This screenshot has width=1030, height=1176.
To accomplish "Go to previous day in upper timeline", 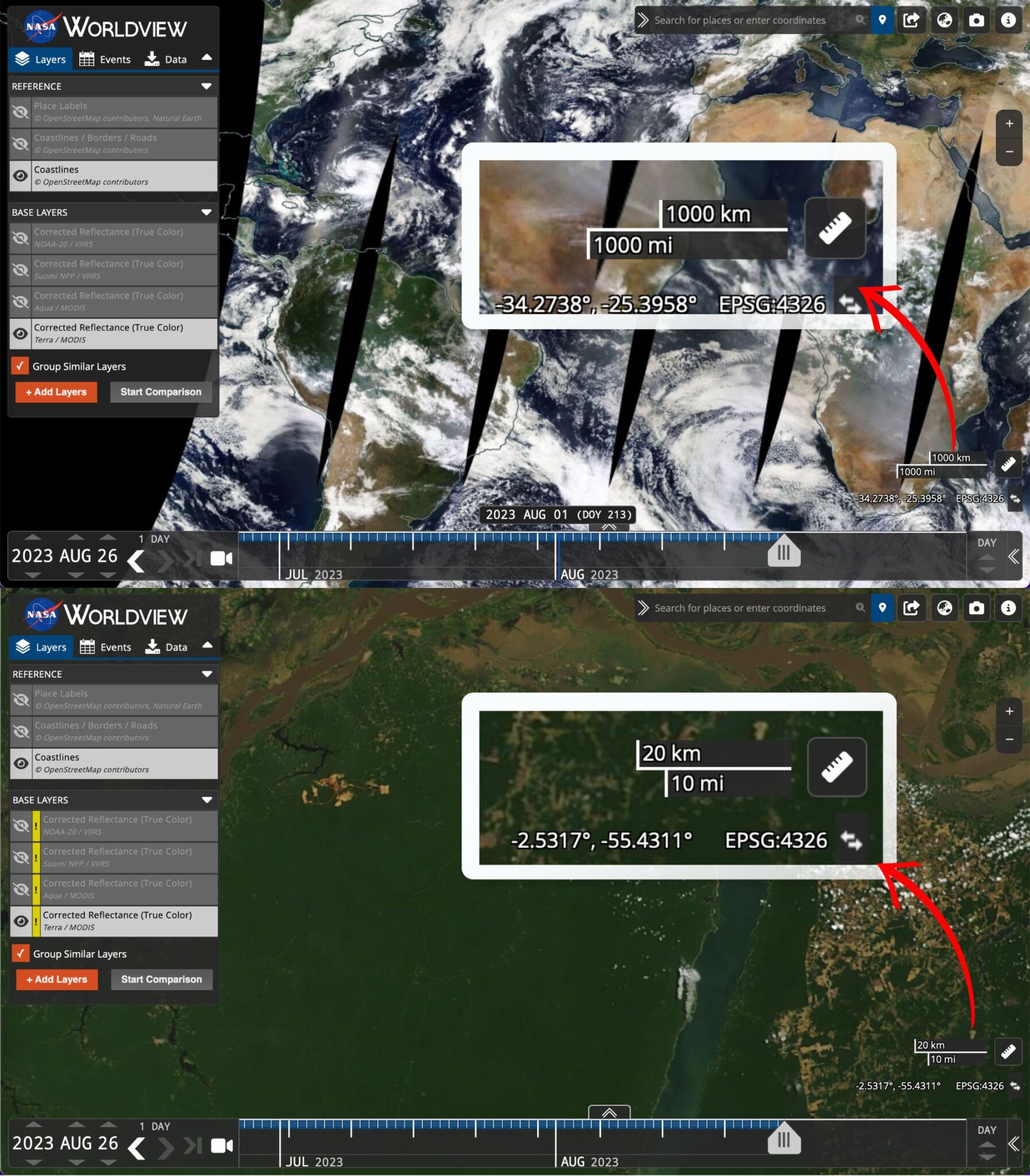I will point(136,560).
